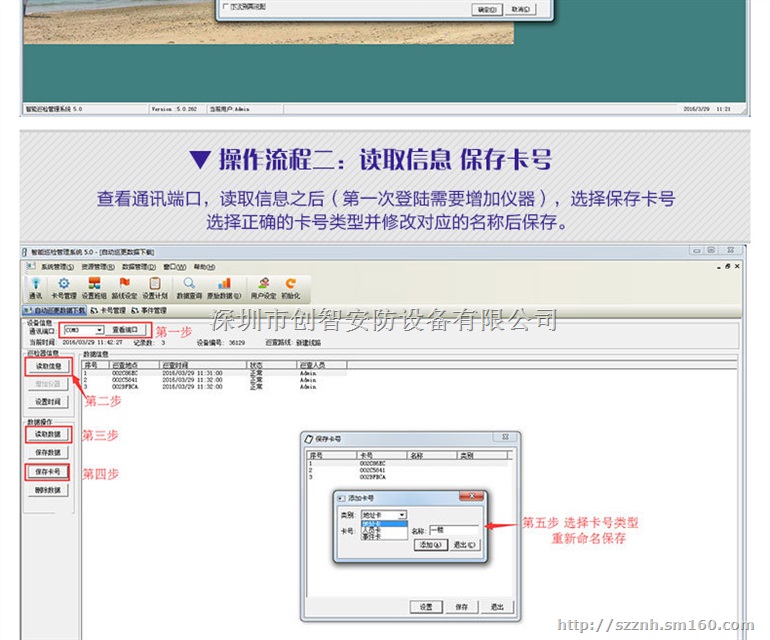Click the 状态 column header
This screenshot has width=770, height=640.
tap(272, 365)
